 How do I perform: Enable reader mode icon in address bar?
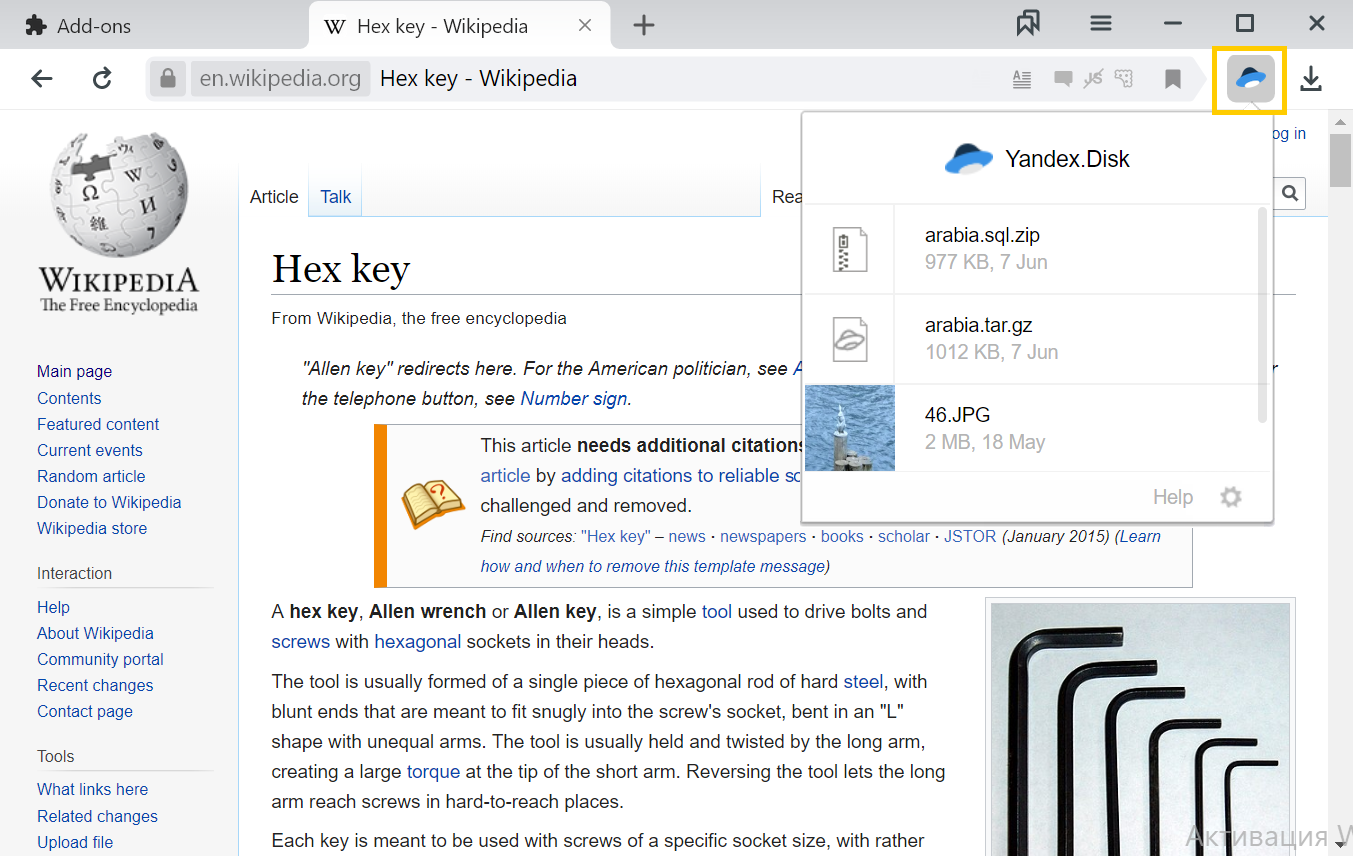pos(1021,79)
